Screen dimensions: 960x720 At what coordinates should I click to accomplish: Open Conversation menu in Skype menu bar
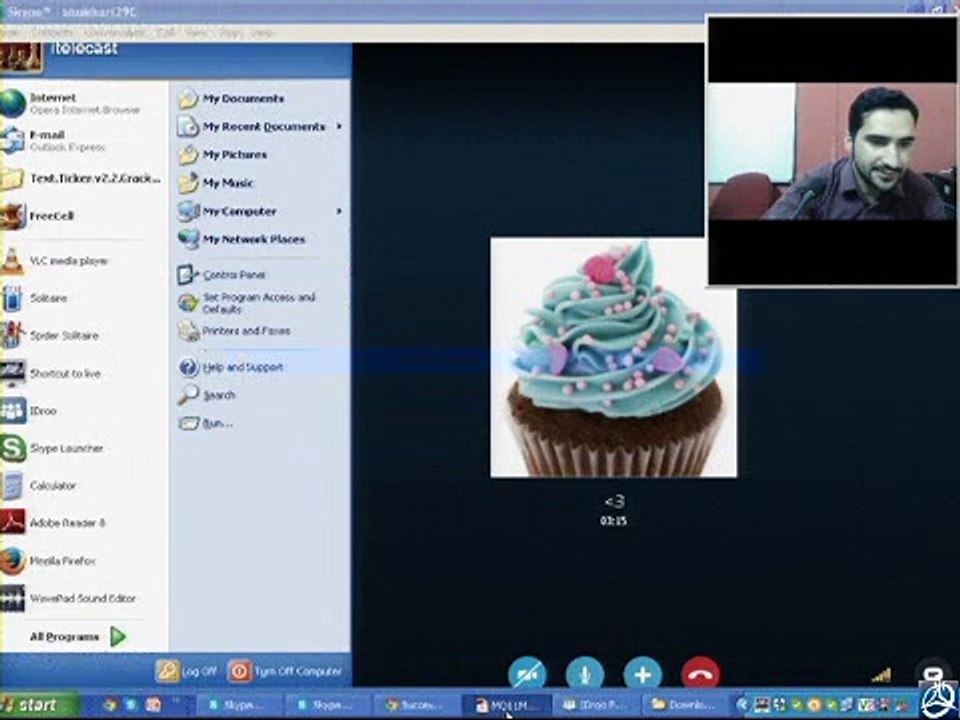click(x=116, y=33)
